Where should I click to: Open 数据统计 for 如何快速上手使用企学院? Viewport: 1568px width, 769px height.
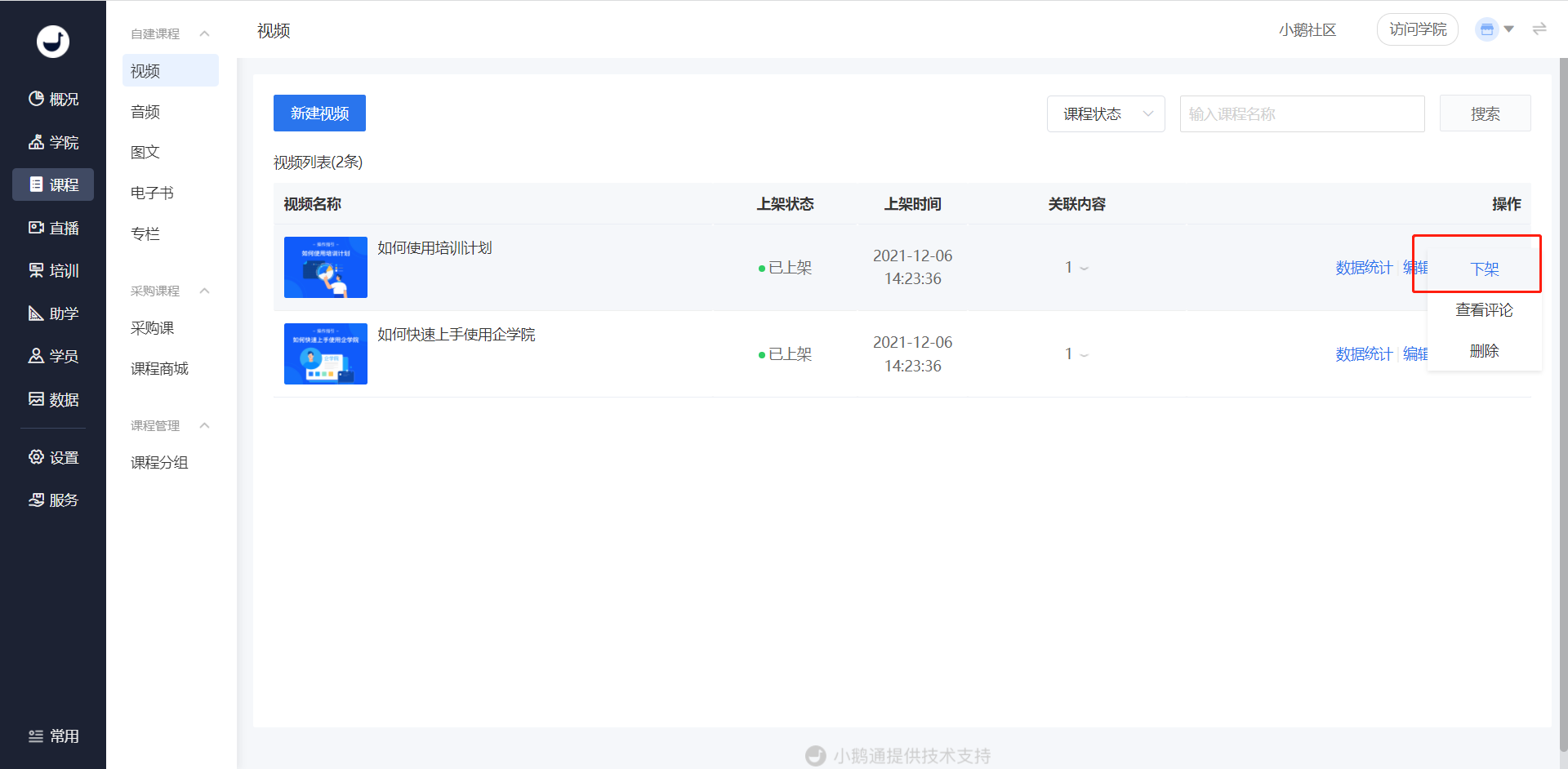pyautogui.click(x=1363, y=354)
